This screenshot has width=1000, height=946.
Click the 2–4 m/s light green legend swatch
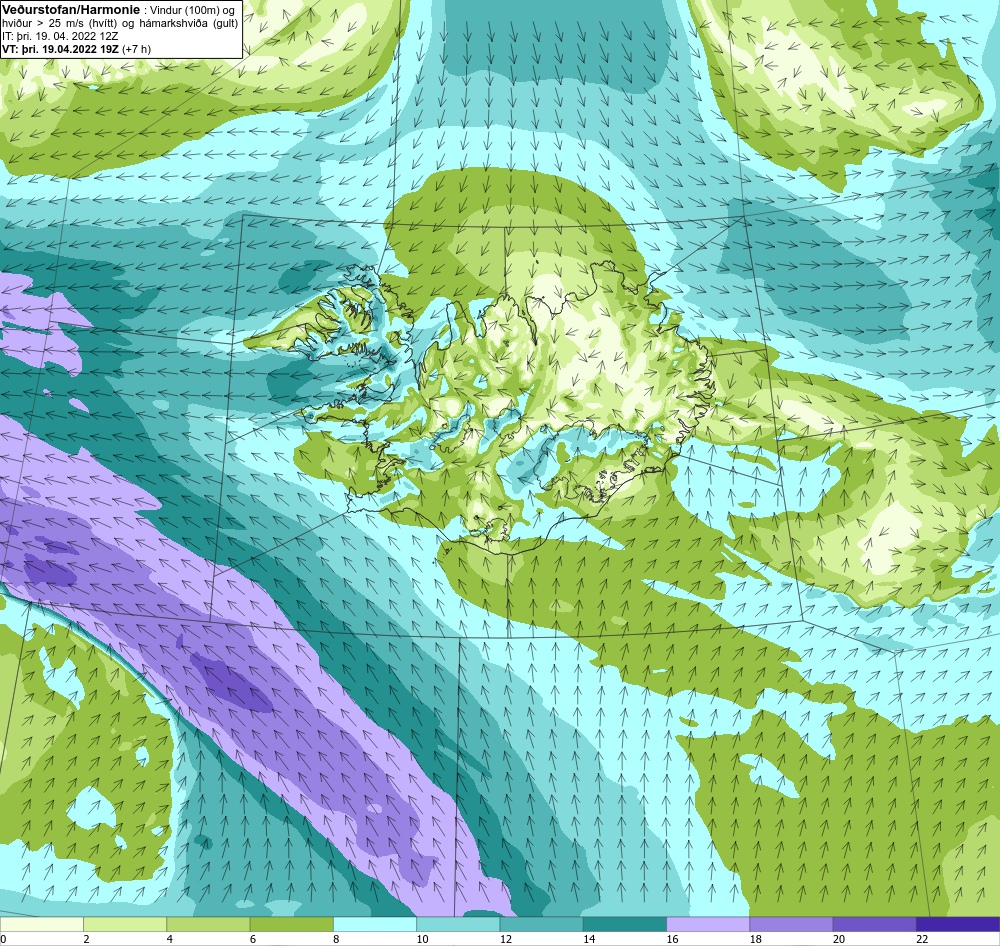coord(125,924)
